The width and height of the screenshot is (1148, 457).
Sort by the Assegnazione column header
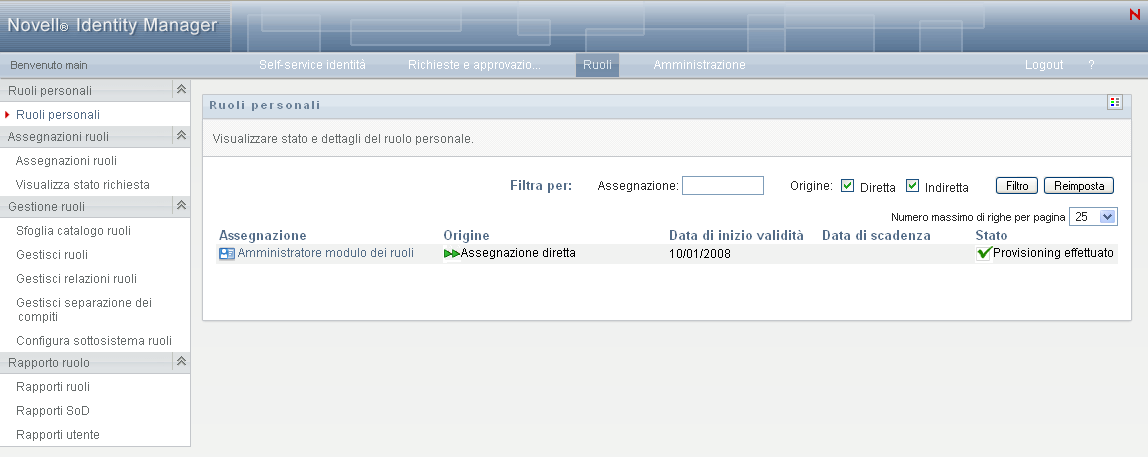(x=263, y=236)
